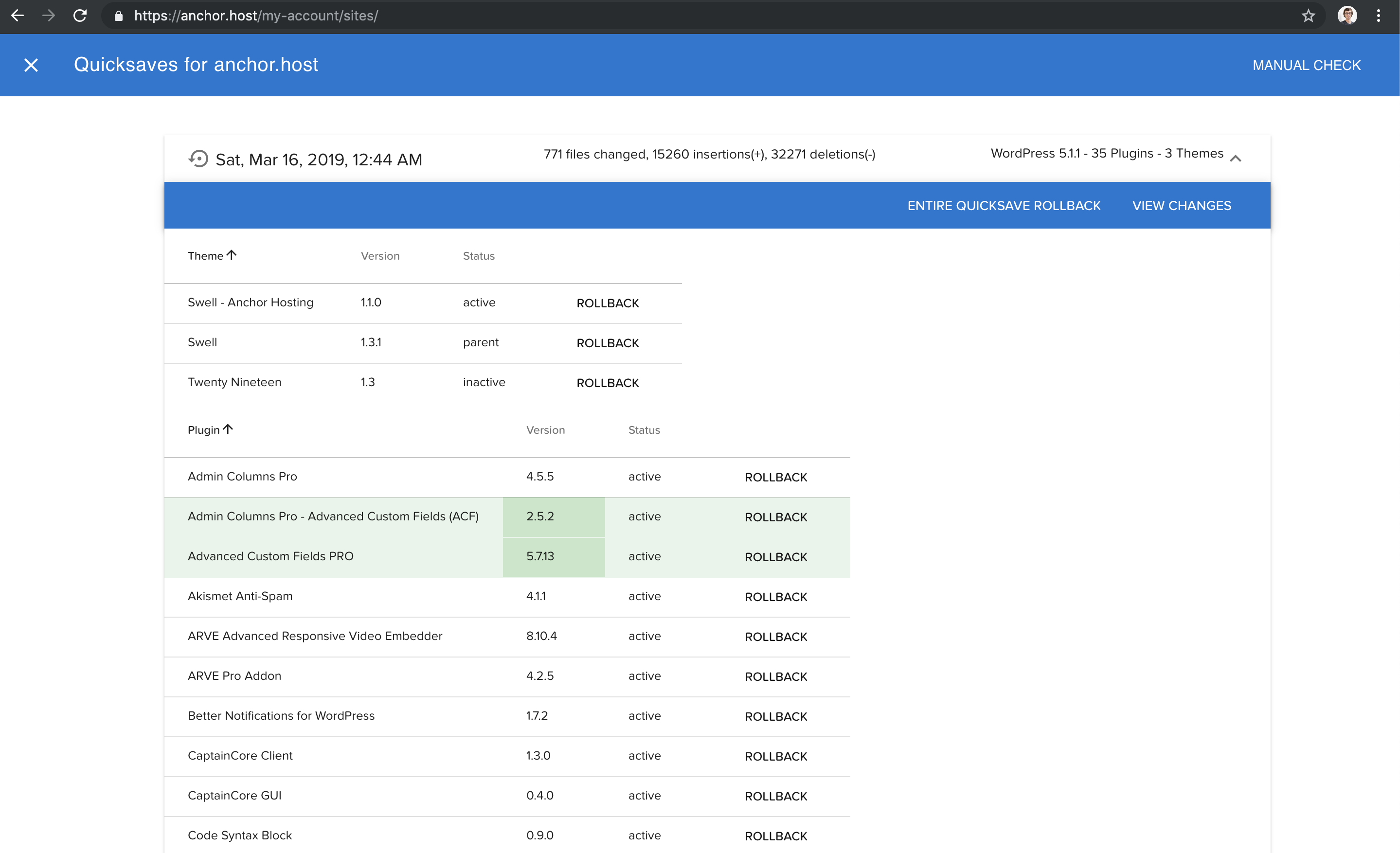This screenshot has height=853, width=1400.
Task: Click the highlighted 2.5.2 version cell
Action: pos(554,517)
